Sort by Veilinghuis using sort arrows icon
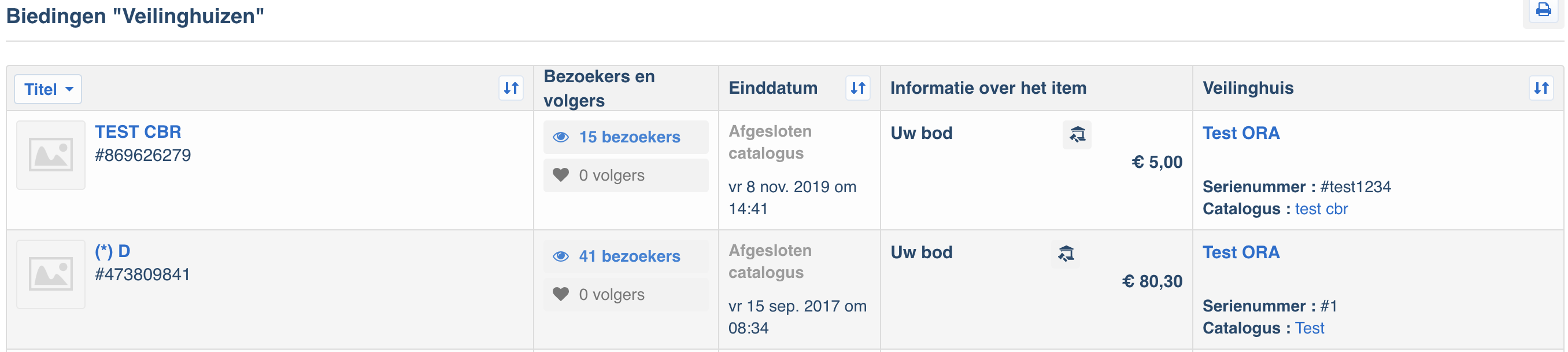1568x352 pixels. pos(1541,89)
